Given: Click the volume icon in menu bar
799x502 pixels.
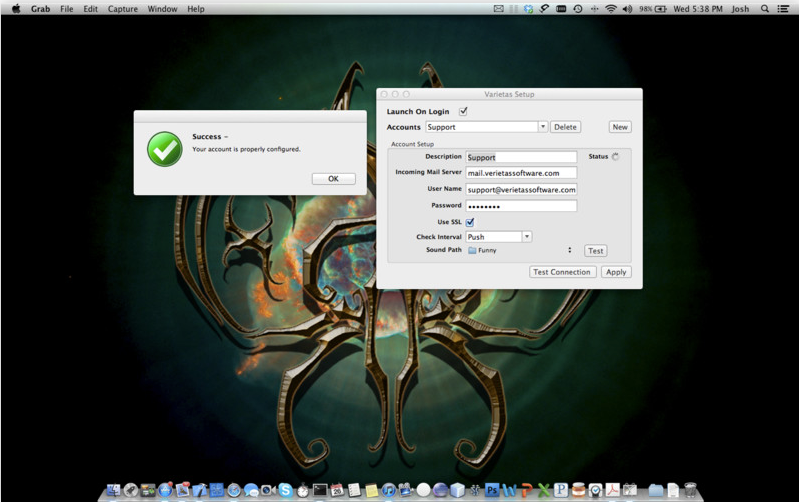Looking at the screenshot, I should pyautogui.click(x=627, y=9).
